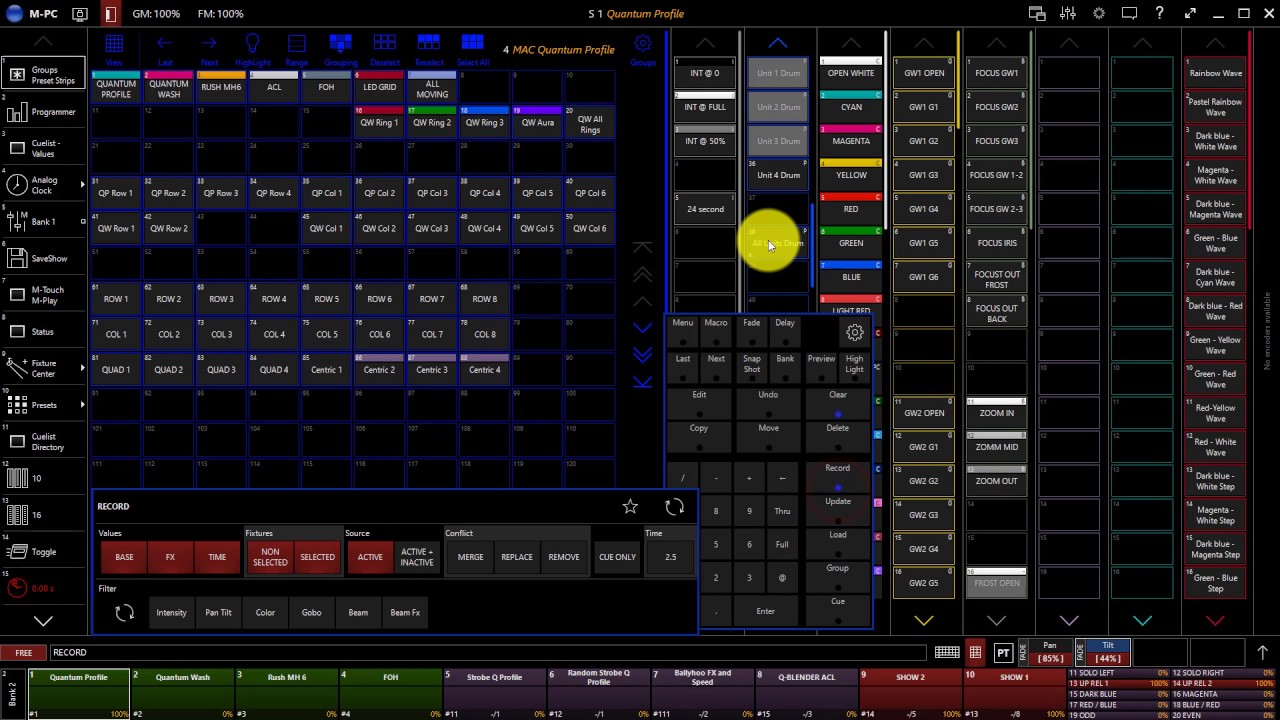Open Cuelist Values view
This screenshot has height=720, width=1280.
point(43,148)
